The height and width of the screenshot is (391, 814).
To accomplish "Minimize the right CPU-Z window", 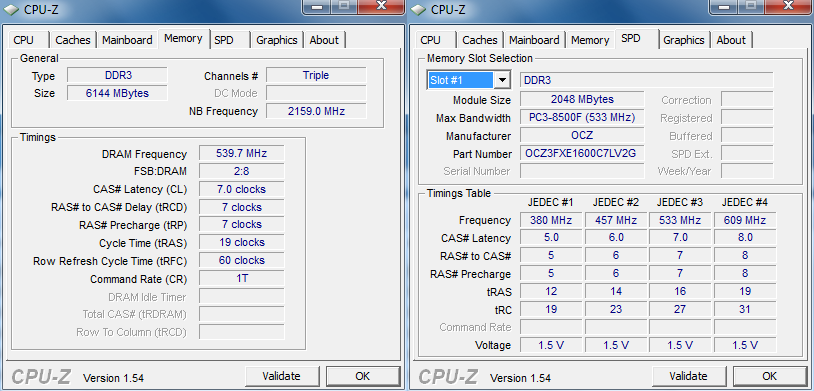I will (x=725, y=6).
